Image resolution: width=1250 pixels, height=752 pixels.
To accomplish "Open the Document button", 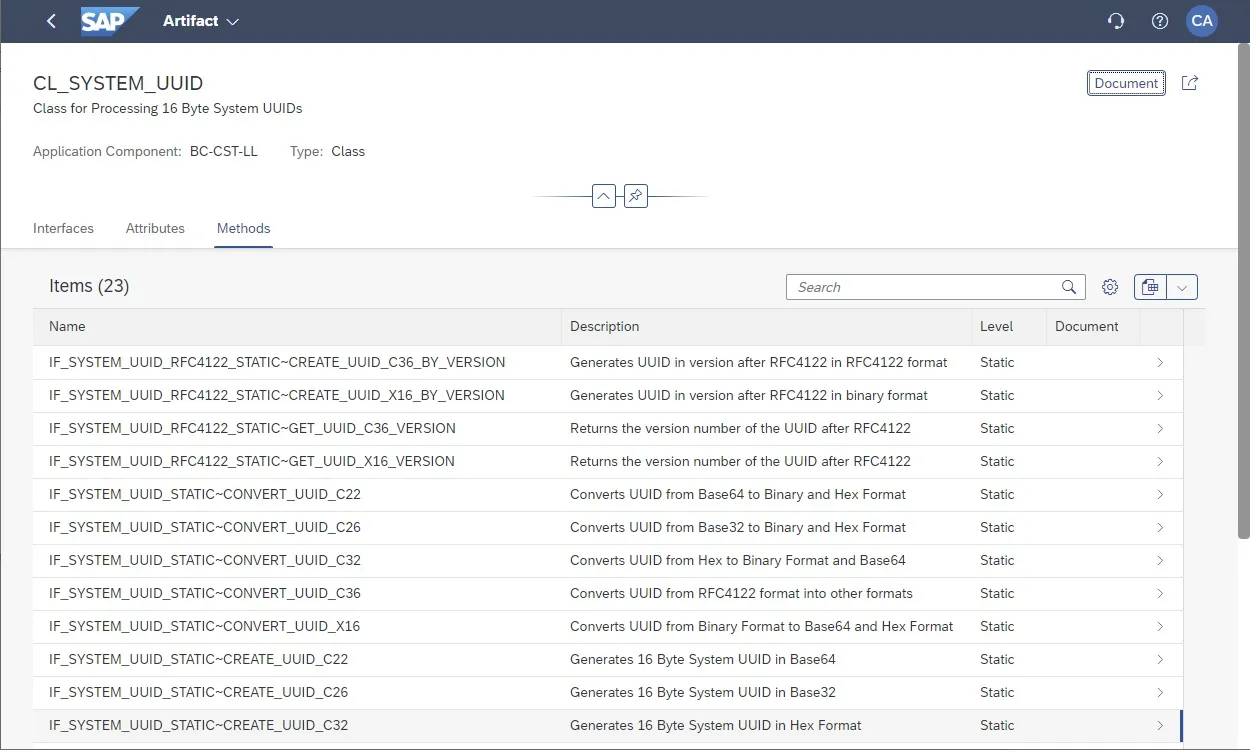I will [1126, 83].
